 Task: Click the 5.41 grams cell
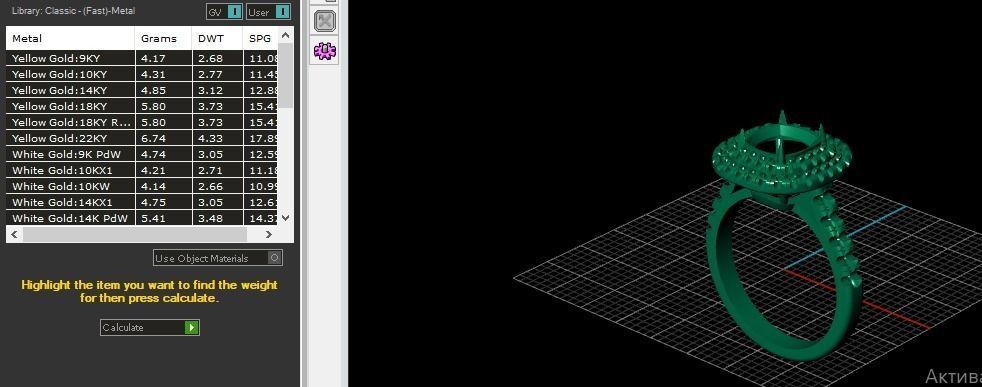[163, 219]
